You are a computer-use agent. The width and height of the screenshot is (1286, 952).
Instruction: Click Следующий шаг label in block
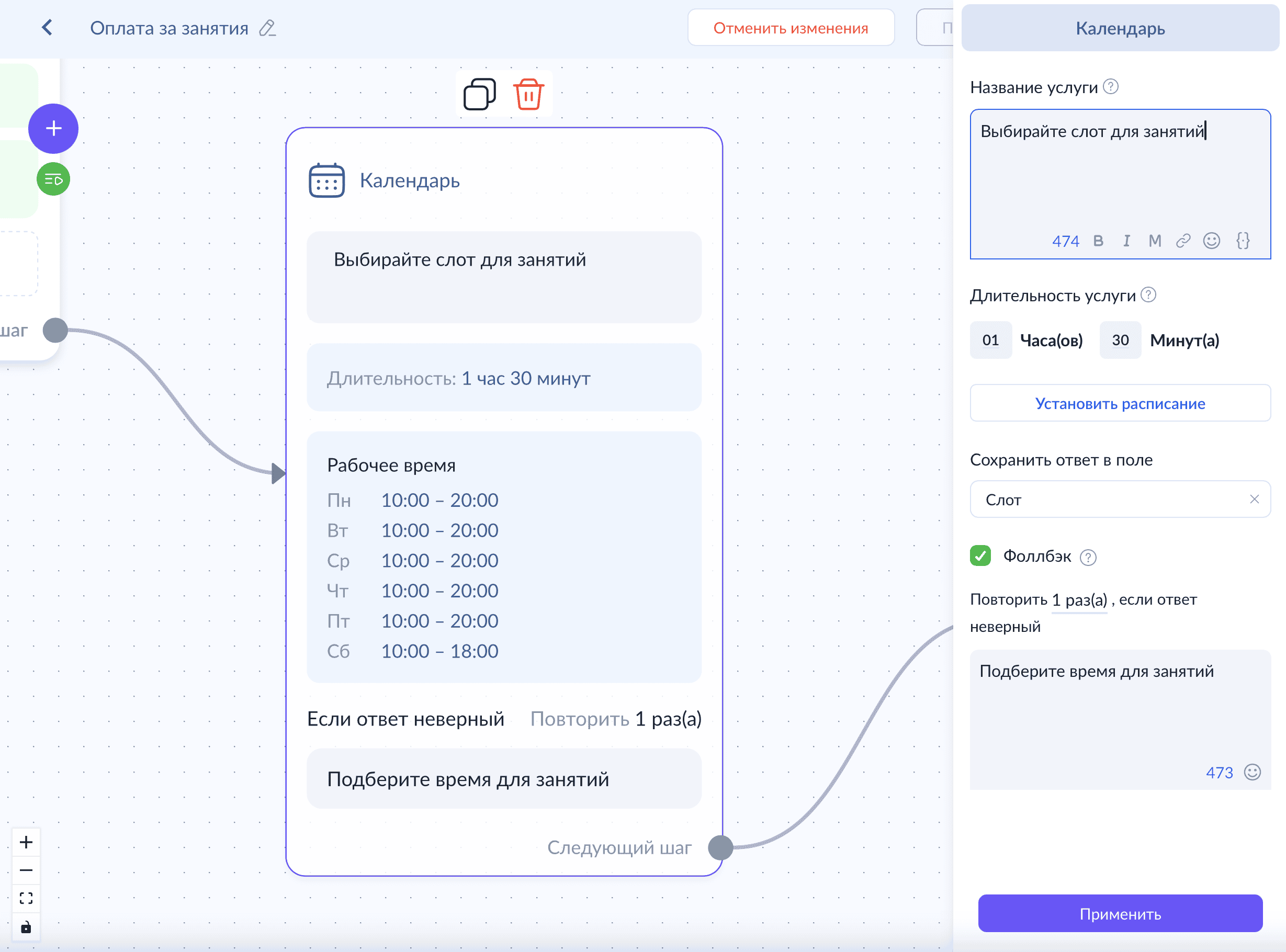(619, 848)
